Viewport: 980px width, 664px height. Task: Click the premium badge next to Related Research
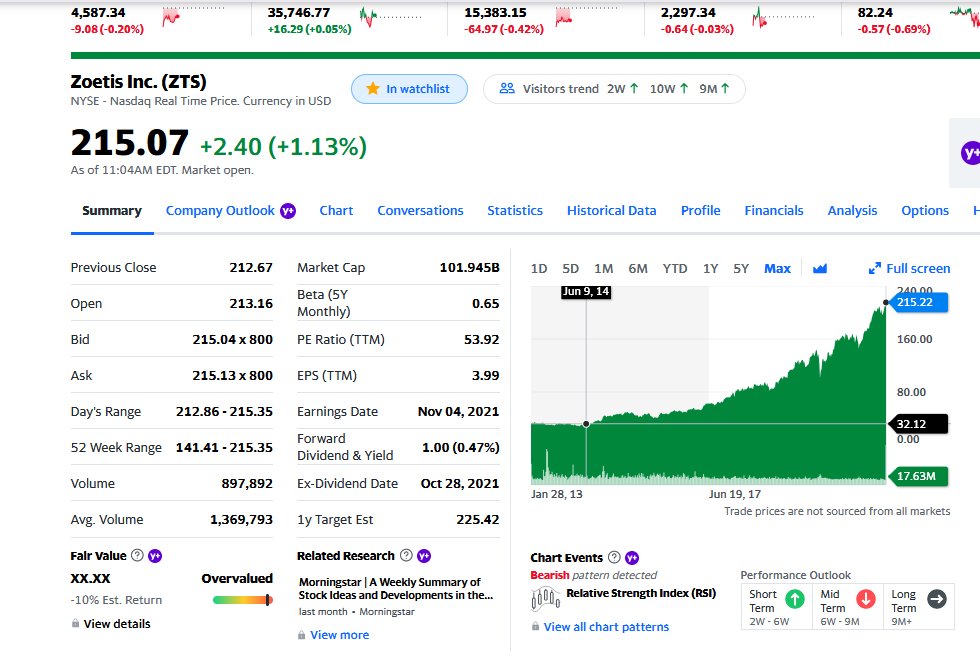click(x=424, y=556)
